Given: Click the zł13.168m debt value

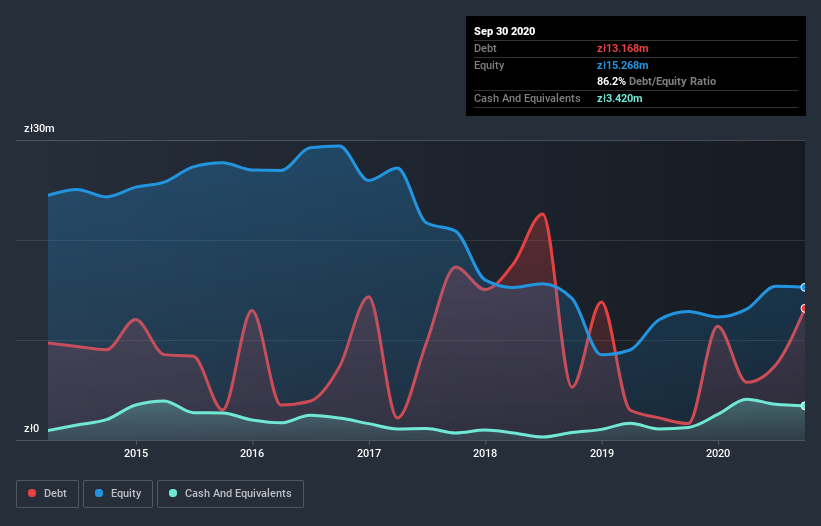Looking at the screenshot, I should pos(623,48).
